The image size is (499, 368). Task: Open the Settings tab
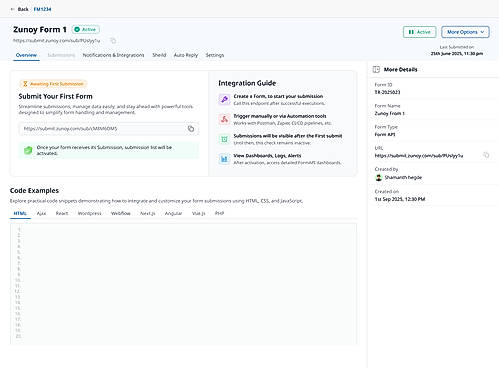click(x=215, y=55)
